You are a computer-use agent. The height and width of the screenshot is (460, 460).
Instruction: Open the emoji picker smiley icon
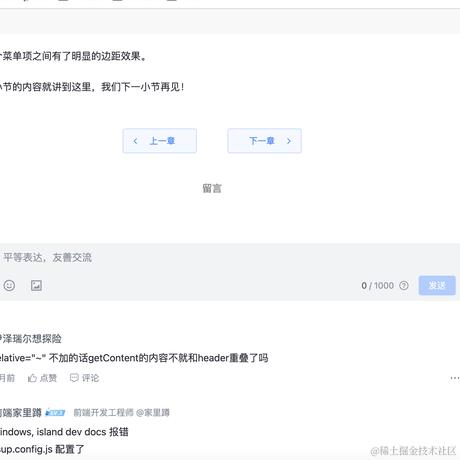9,285
